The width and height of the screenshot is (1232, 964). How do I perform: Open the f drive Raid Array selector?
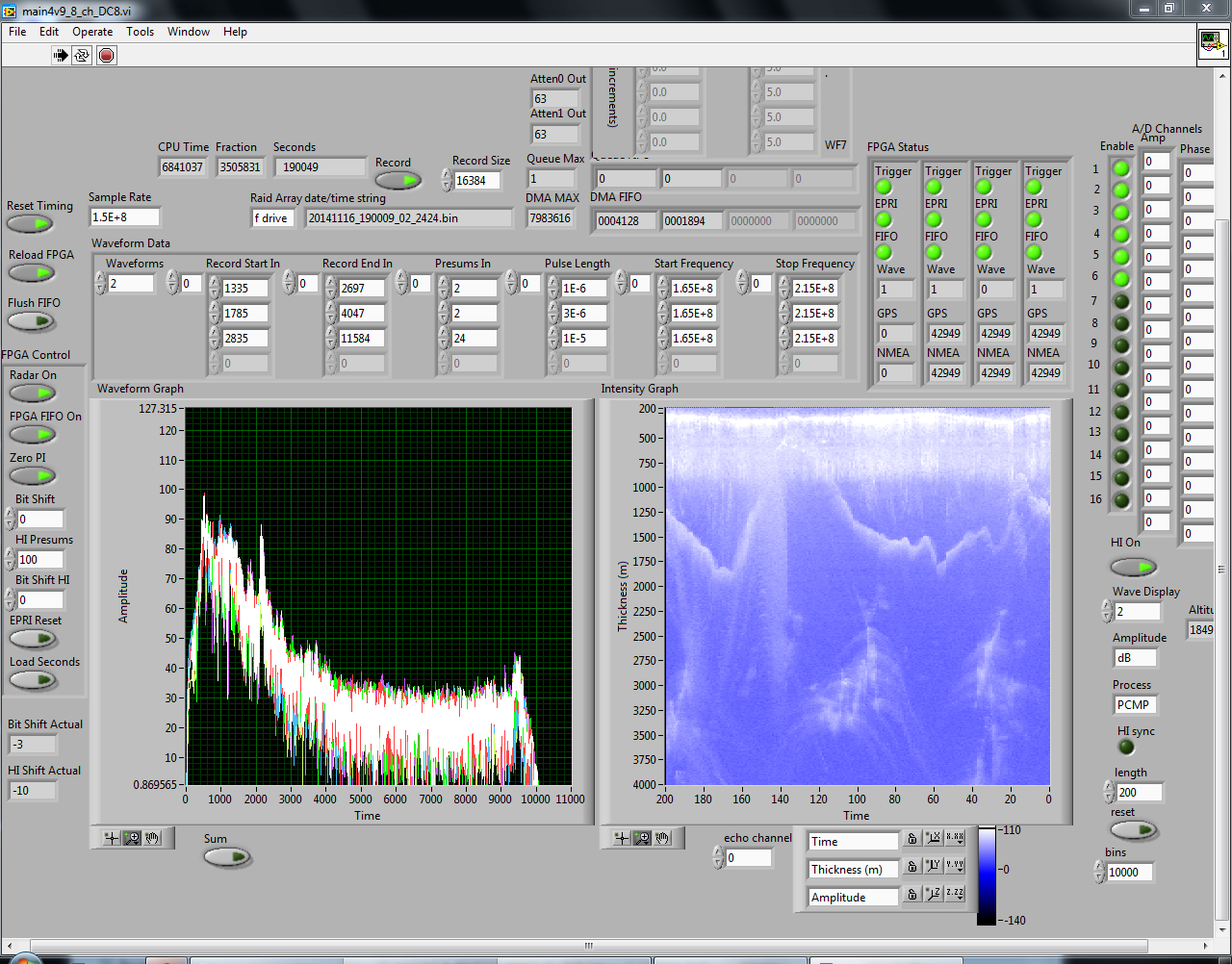[271, 218]
